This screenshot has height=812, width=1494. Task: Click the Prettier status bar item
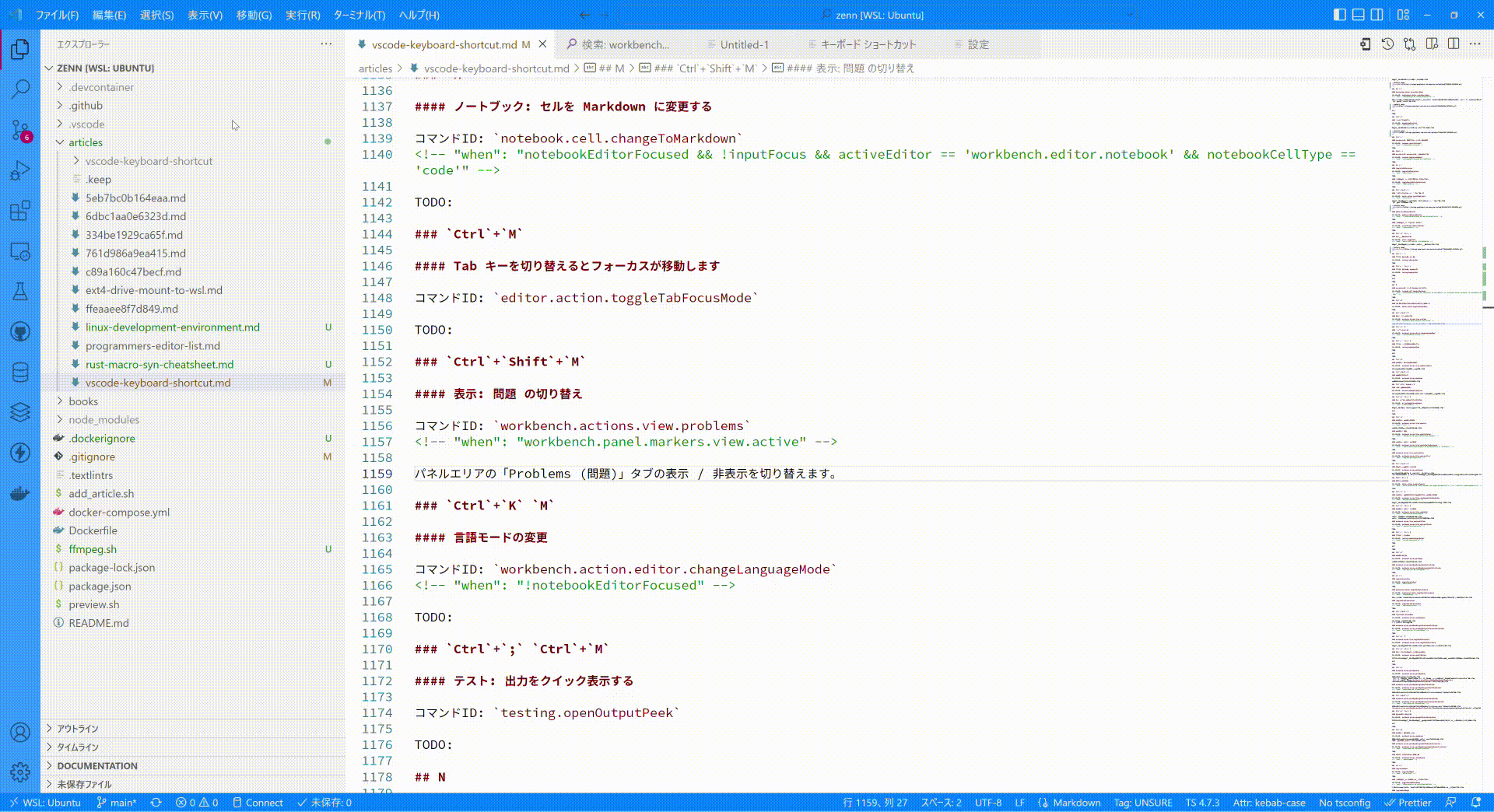pos(1408,803)
